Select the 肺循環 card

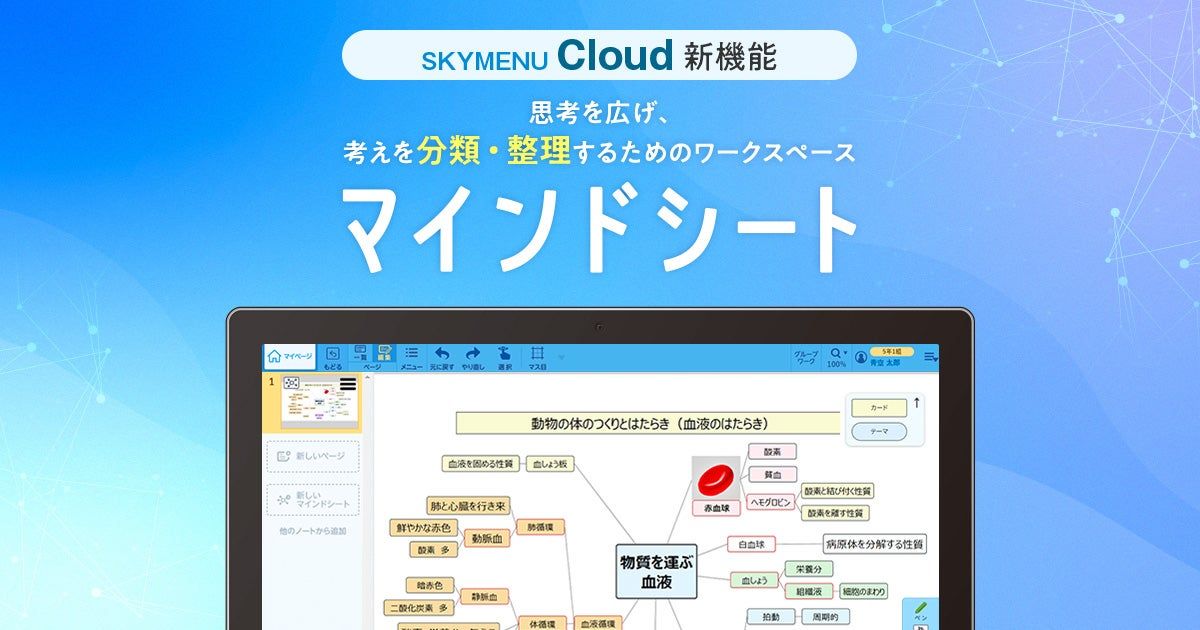coord(542,526)
